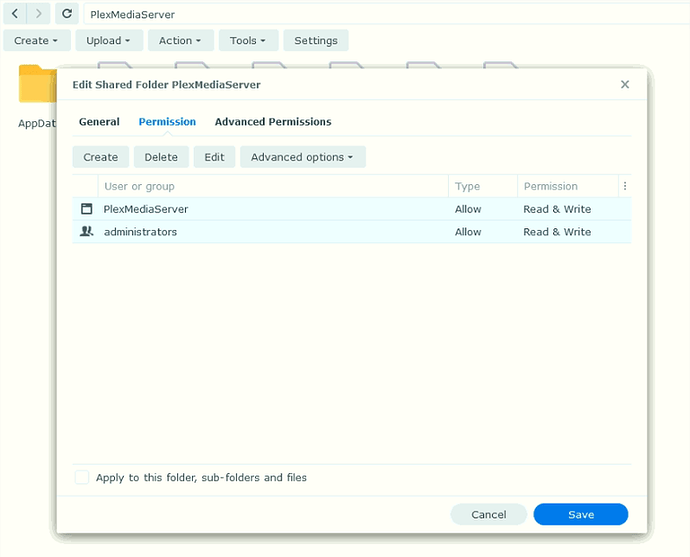The width and height of the screenshot is (690, 557).
Task: Select the AppData folder icon
Action: pos(37,84)
